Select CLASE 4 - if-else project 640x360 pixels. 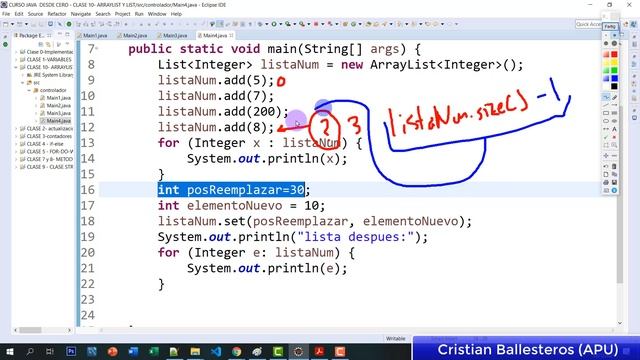[x=42, y=144]
